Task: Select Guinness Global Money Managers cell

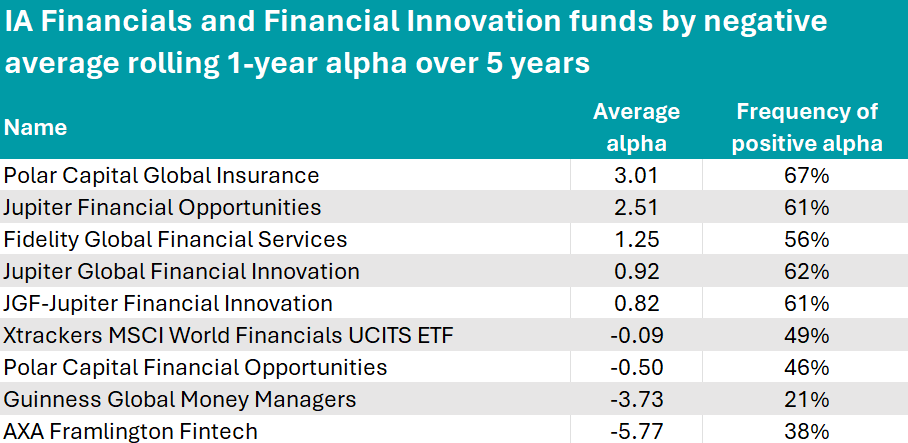Action: (x=180, y=400)
